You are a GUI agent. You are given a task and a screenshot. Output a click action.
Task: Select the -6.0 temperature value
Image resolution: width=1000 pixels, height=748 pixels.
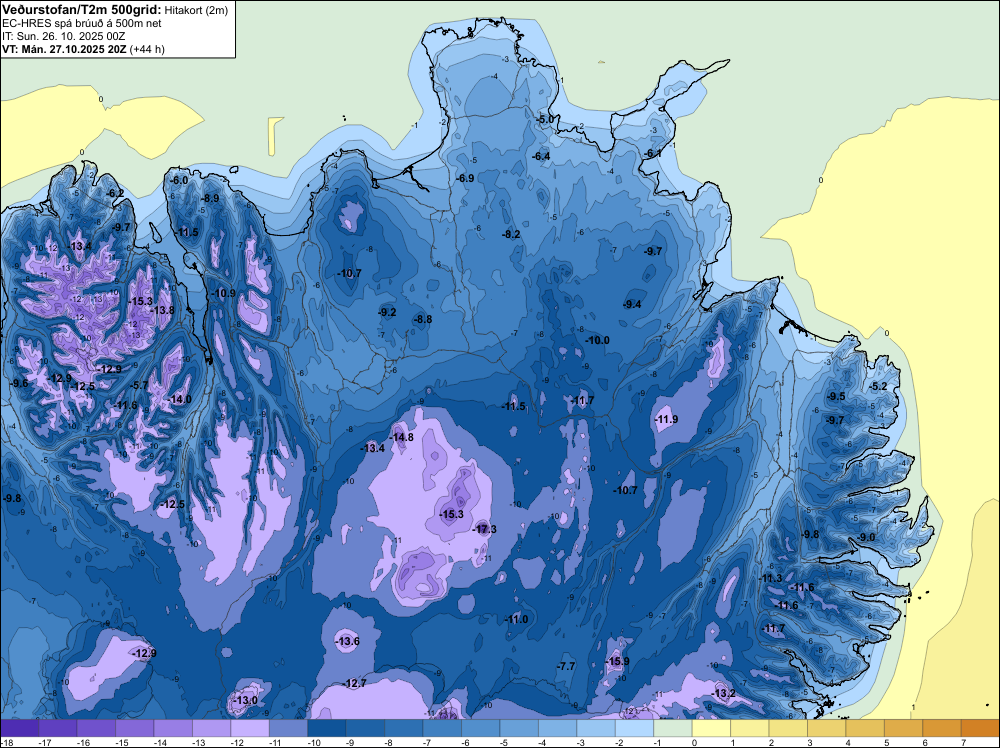point(180,180)
